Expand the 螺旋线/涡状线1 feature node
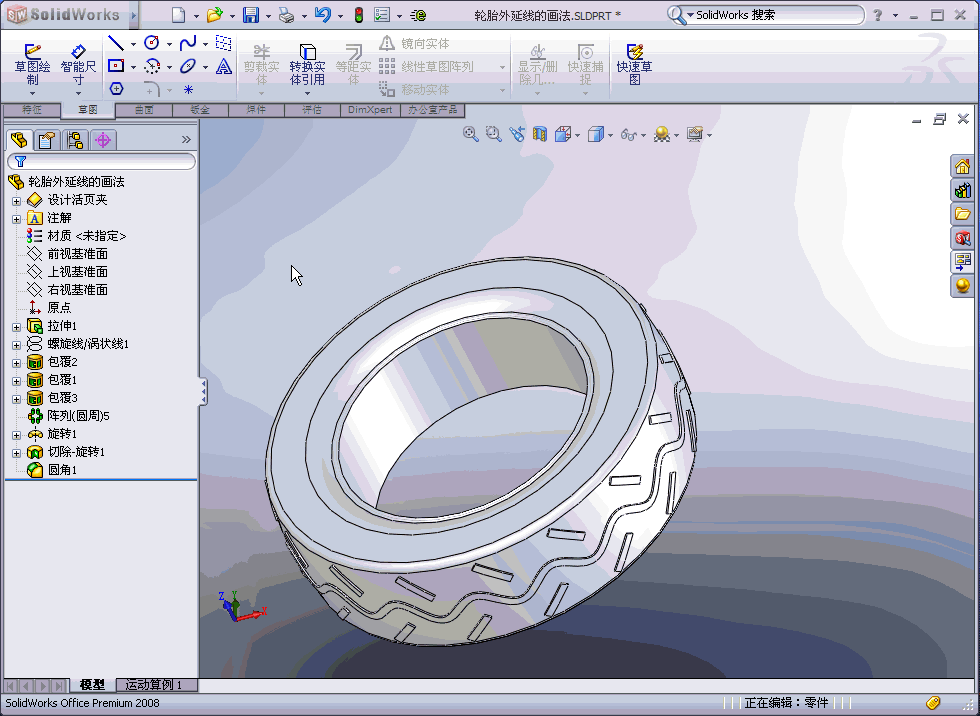This screenshot has width=980, height=716. (x=17, y=345)
